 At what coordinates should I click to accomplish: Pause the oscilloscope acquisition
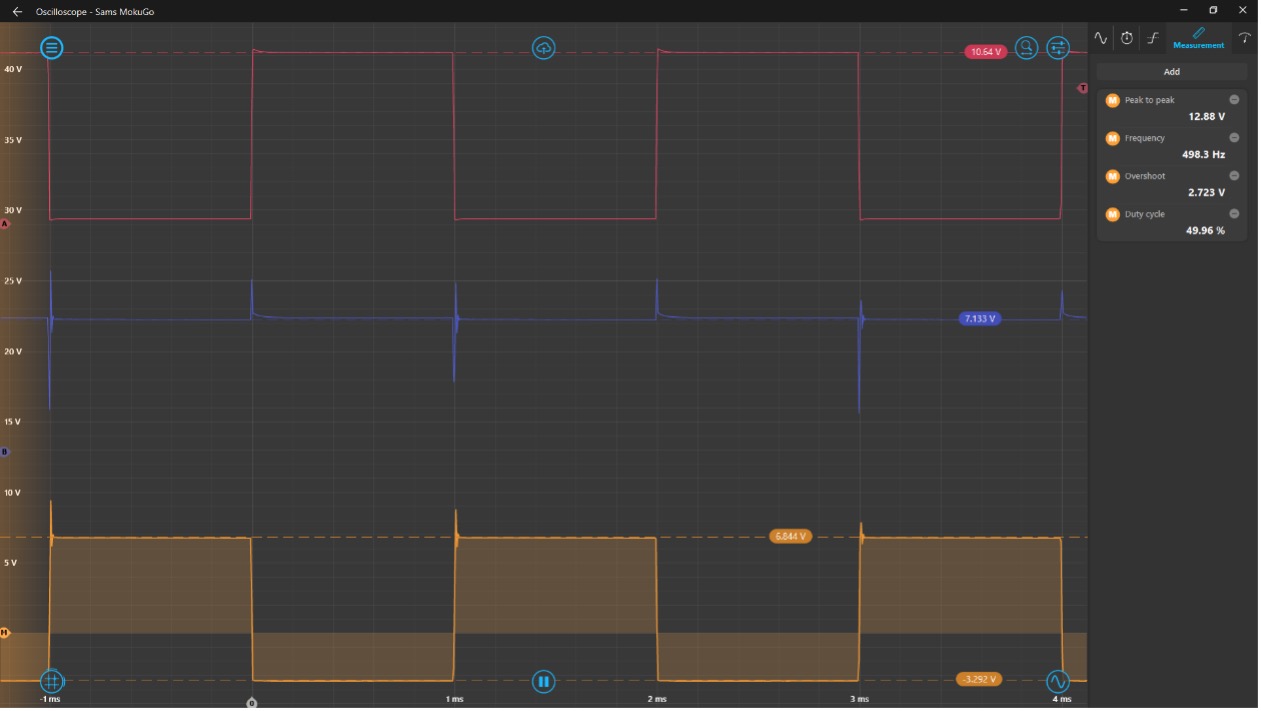(x=543, y=682)
